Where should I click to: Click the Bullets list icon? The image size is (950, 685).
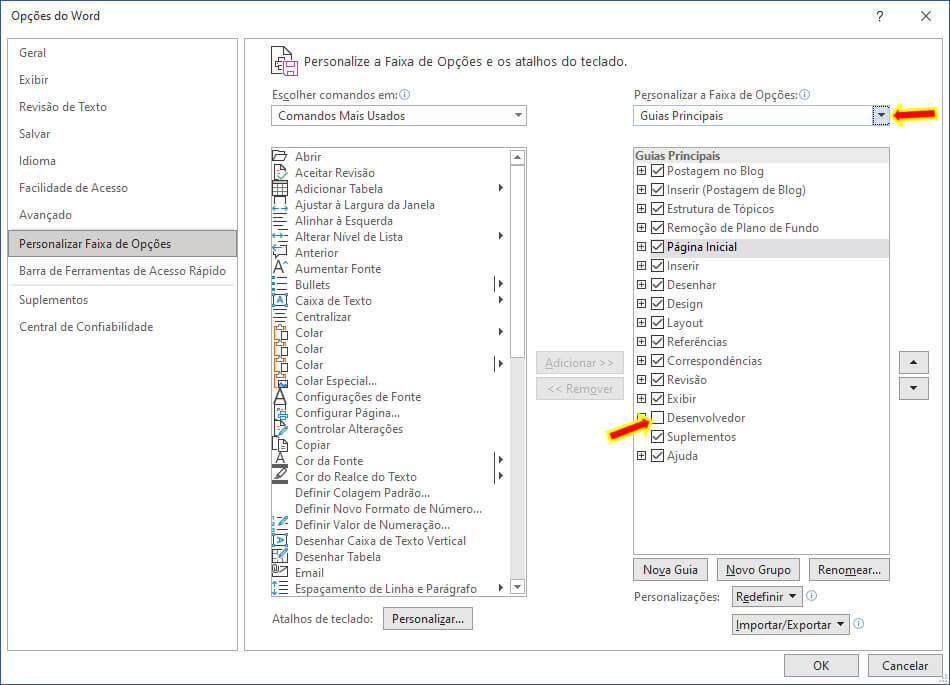(279, 285)
